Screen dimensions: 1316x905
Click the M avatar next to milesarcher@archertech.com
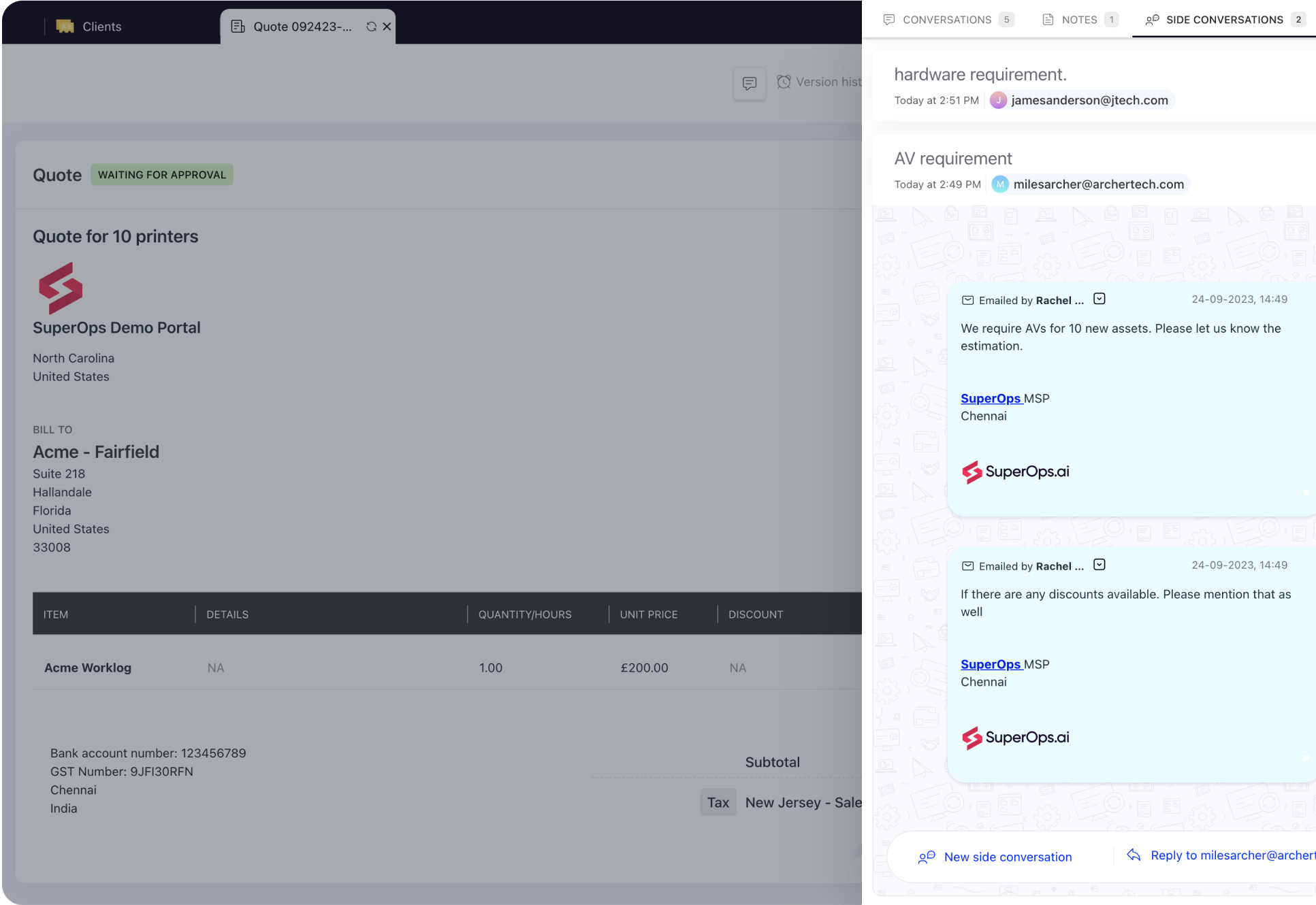click(999, 184)
